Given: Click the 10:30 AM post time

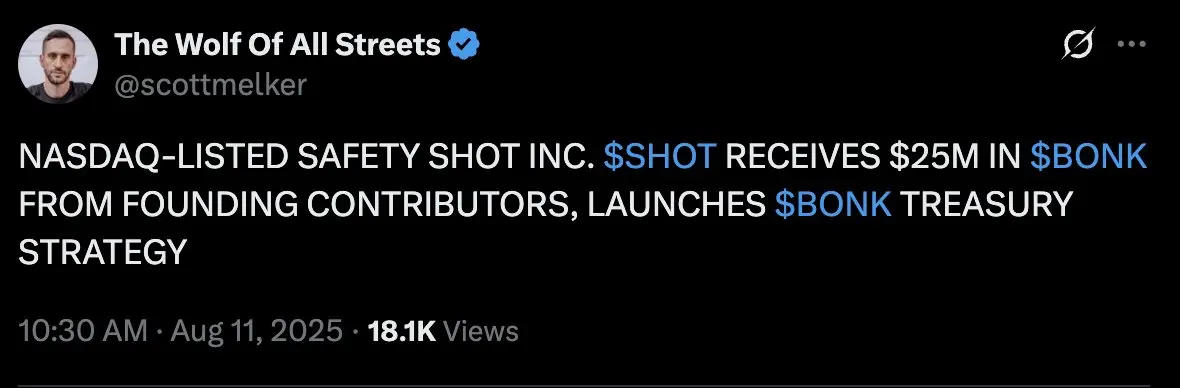Looking at the screenshot, I should point(83,331).
